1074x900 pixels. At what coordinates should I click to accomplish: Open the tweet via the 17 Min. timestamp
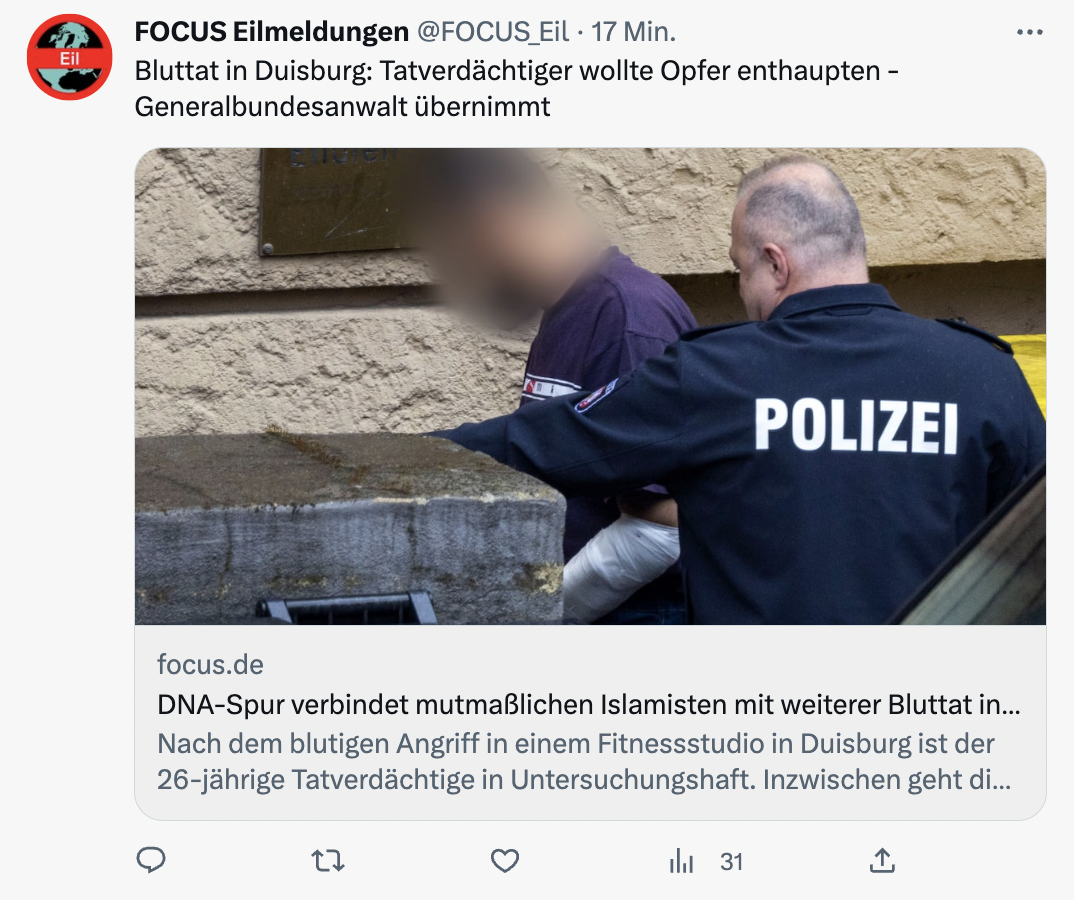click(634, 32)
